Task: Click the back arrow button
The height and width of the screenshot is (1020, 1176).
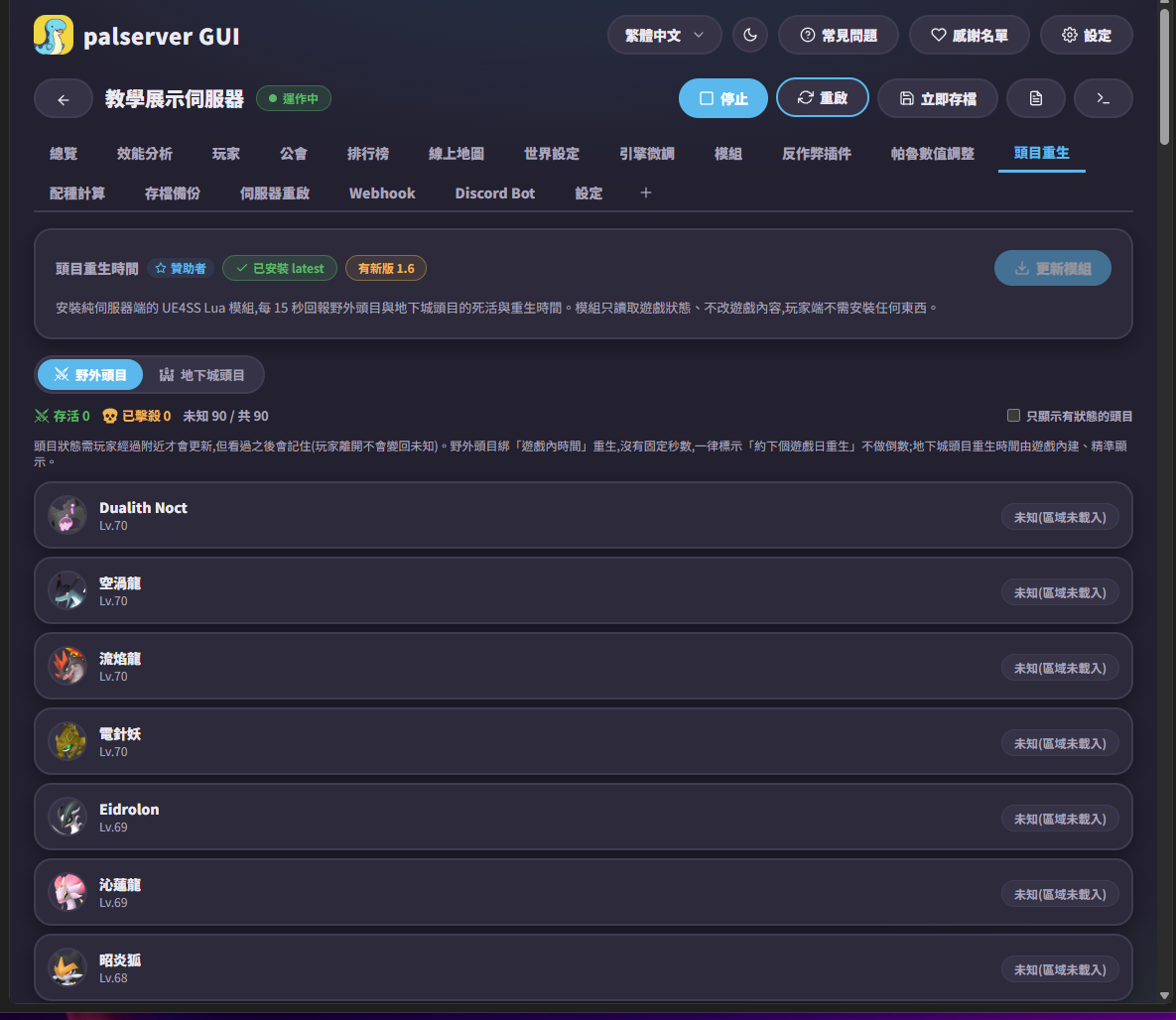Action: pyautogui.click(x=63, y=99)
